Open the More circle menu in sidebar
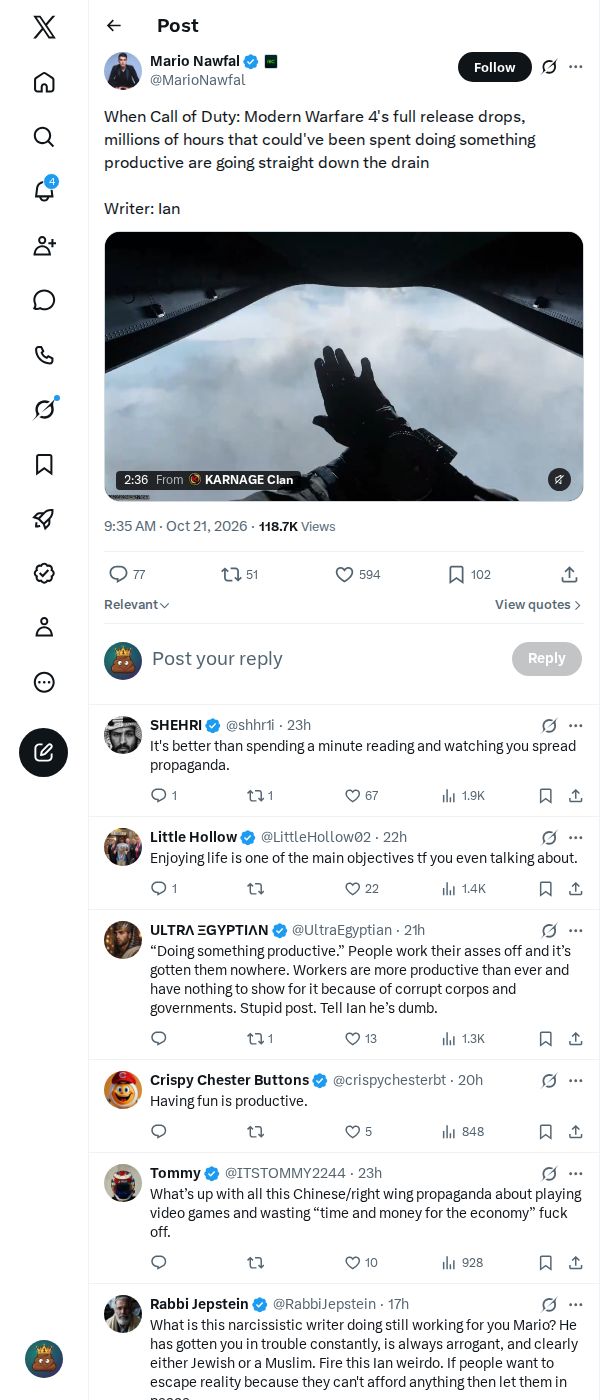Viewport: 600px width, 1400px height. click(44, 682)
